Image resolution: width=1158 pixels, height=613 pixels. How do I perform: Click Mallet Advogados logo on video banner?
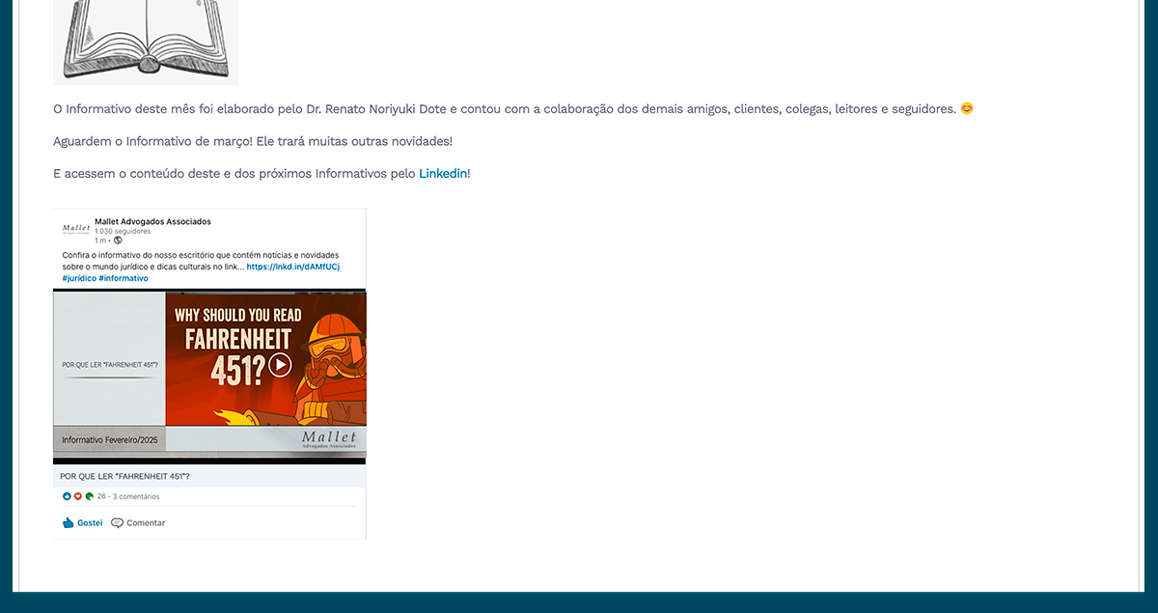click(329, 439)
